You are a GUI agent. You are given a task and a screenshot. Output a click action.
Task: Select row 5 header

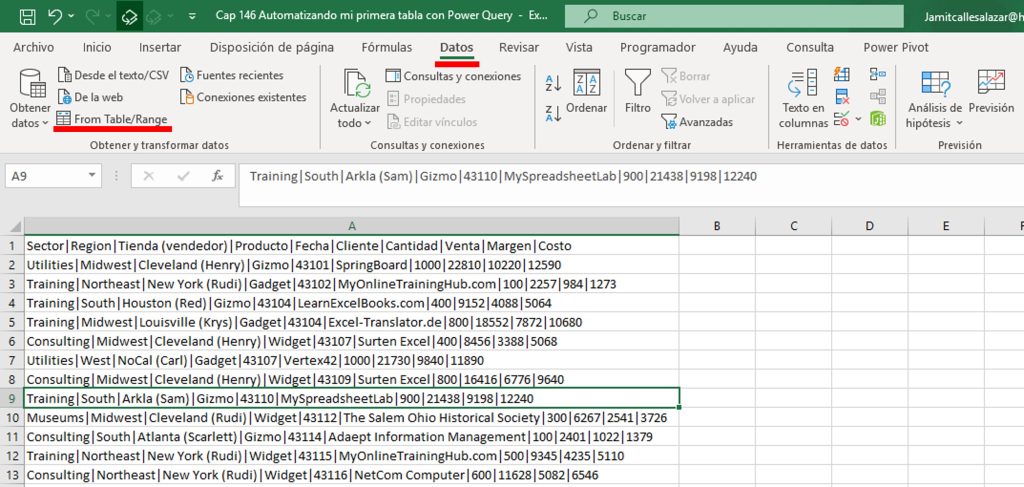click(x=12, y=322)
